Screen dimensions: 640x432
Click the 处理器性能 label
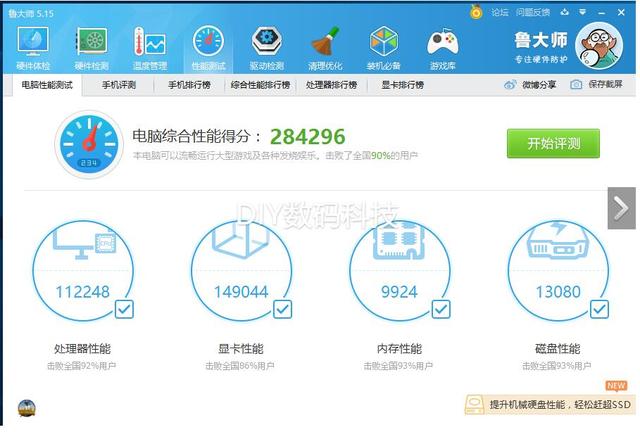pyautogui.click(x=82, y=349)
